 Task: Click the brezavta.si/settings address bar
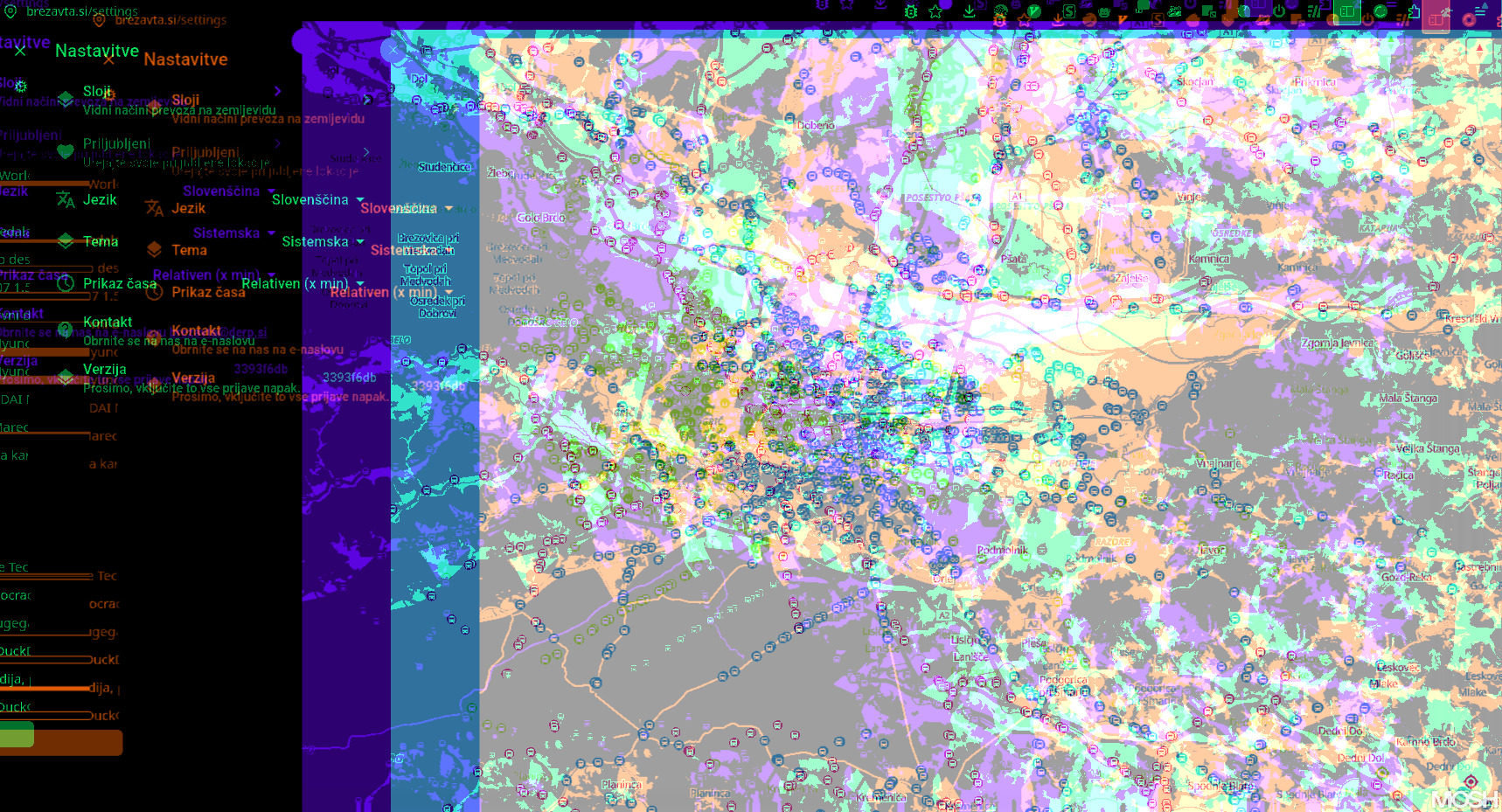pyautogui.click(x=82, y=11)
